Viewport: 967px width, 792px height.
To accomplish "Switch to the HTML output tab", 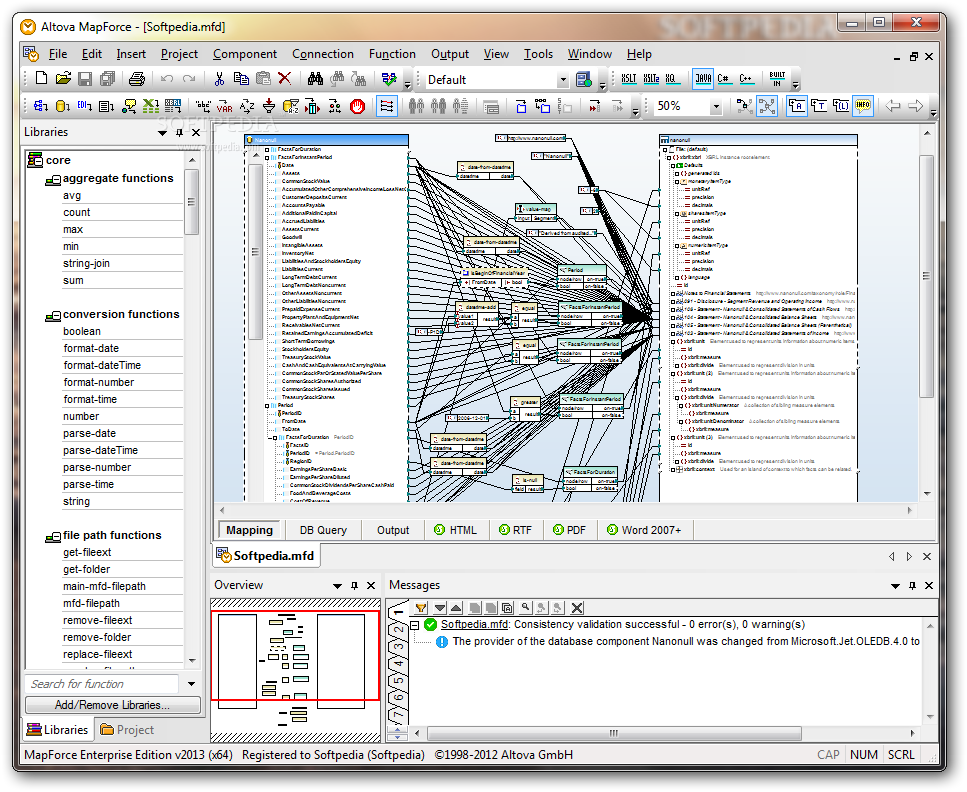I will [456, 530].
